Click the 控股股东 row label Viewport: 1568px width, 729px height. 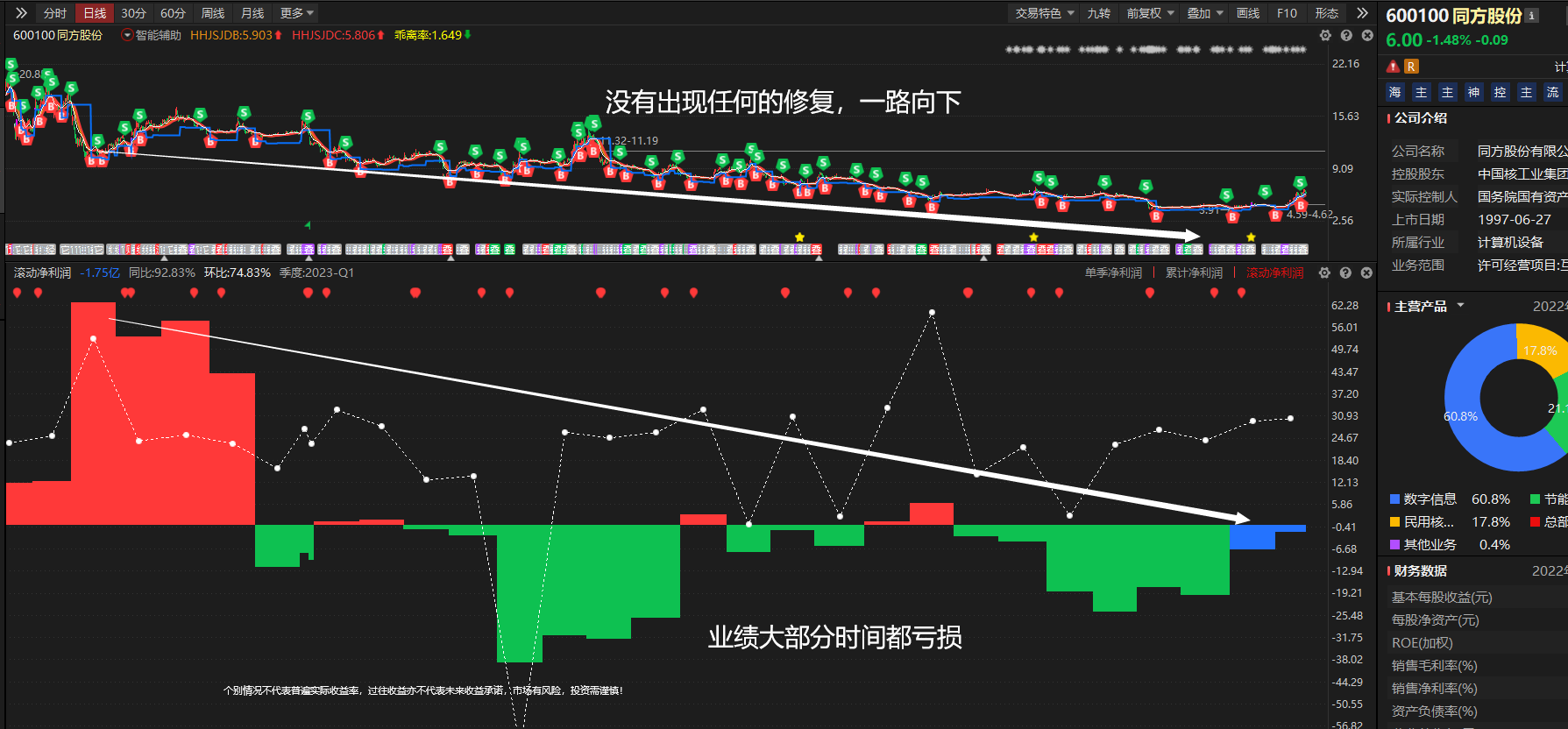tap(1418, 174)
